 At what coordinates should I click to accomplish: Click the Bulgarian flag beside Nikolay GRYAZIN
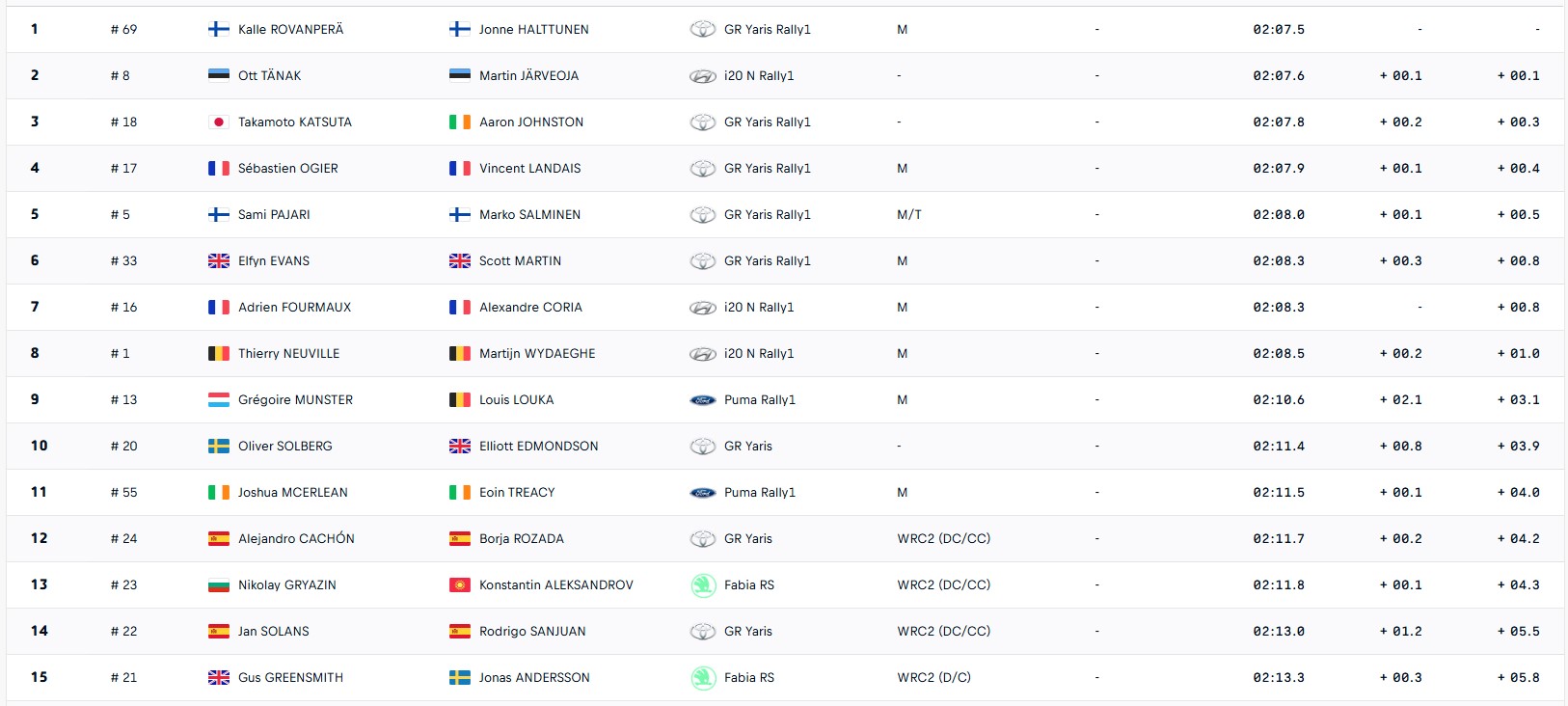pos(219,585)
